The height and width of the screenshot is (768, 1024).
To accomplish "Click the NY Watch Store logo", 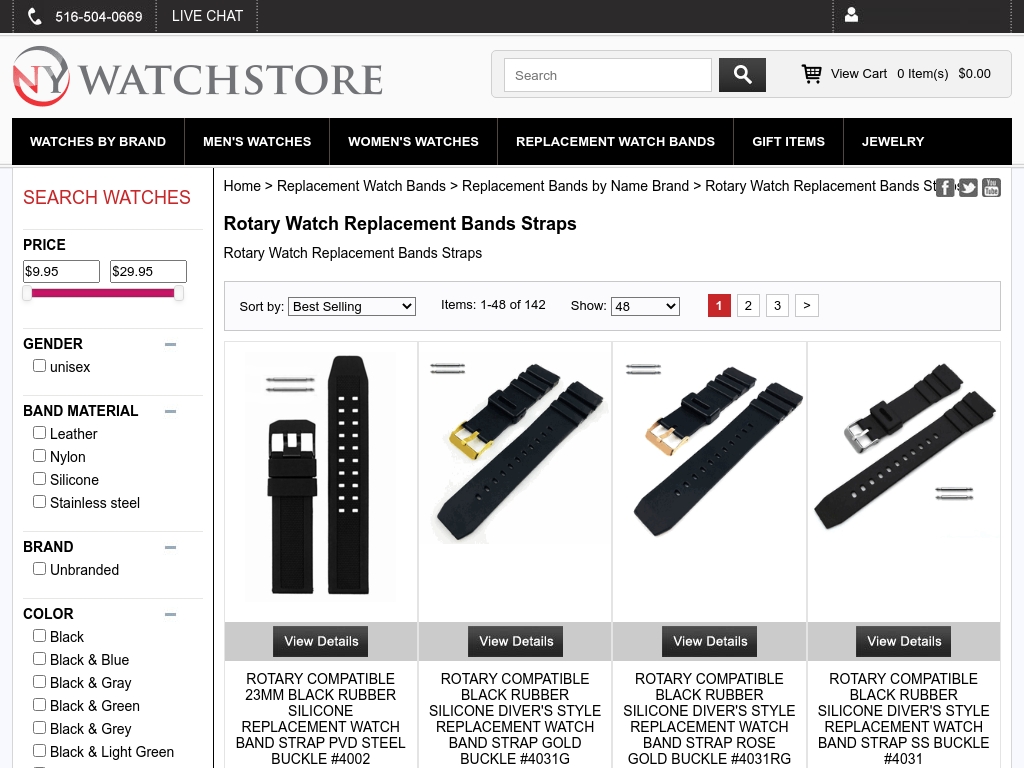I will [x=196, y=76].
